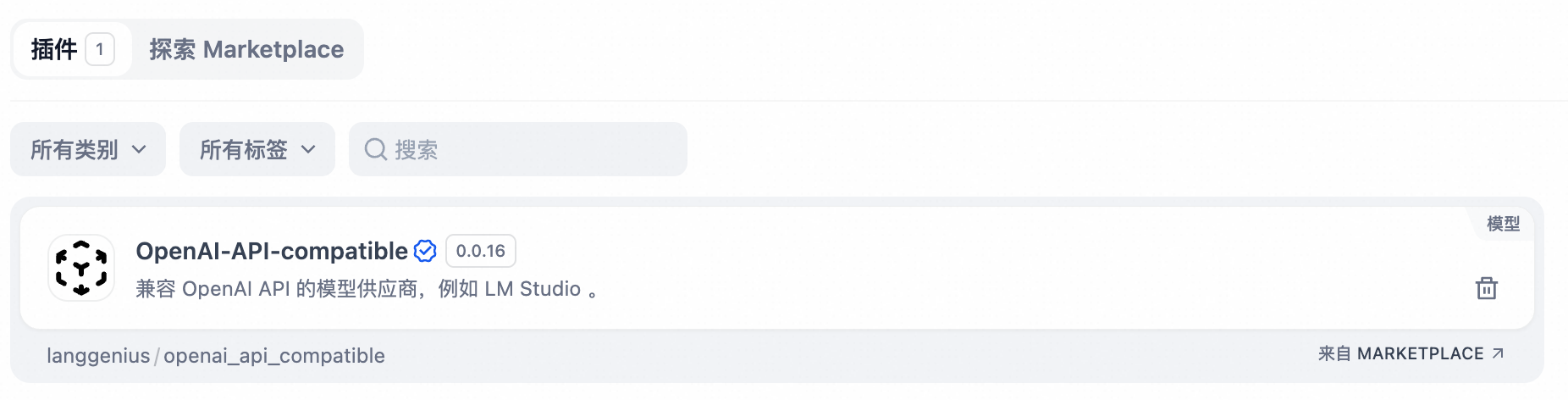Viewport: 1568px width, 400px height.
Task: Click the external arrow icon beside MARKETPLACE
Action: click(1498, 353)
